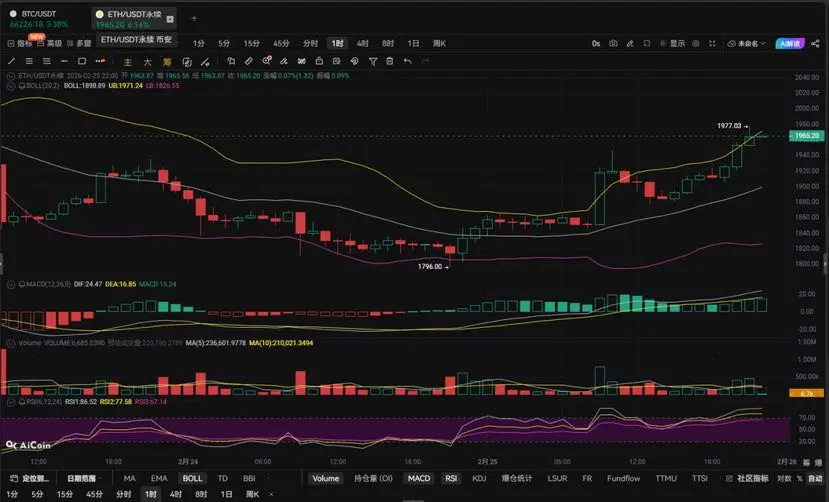Open the 多窗 multi-window layout

pos(79,43)
